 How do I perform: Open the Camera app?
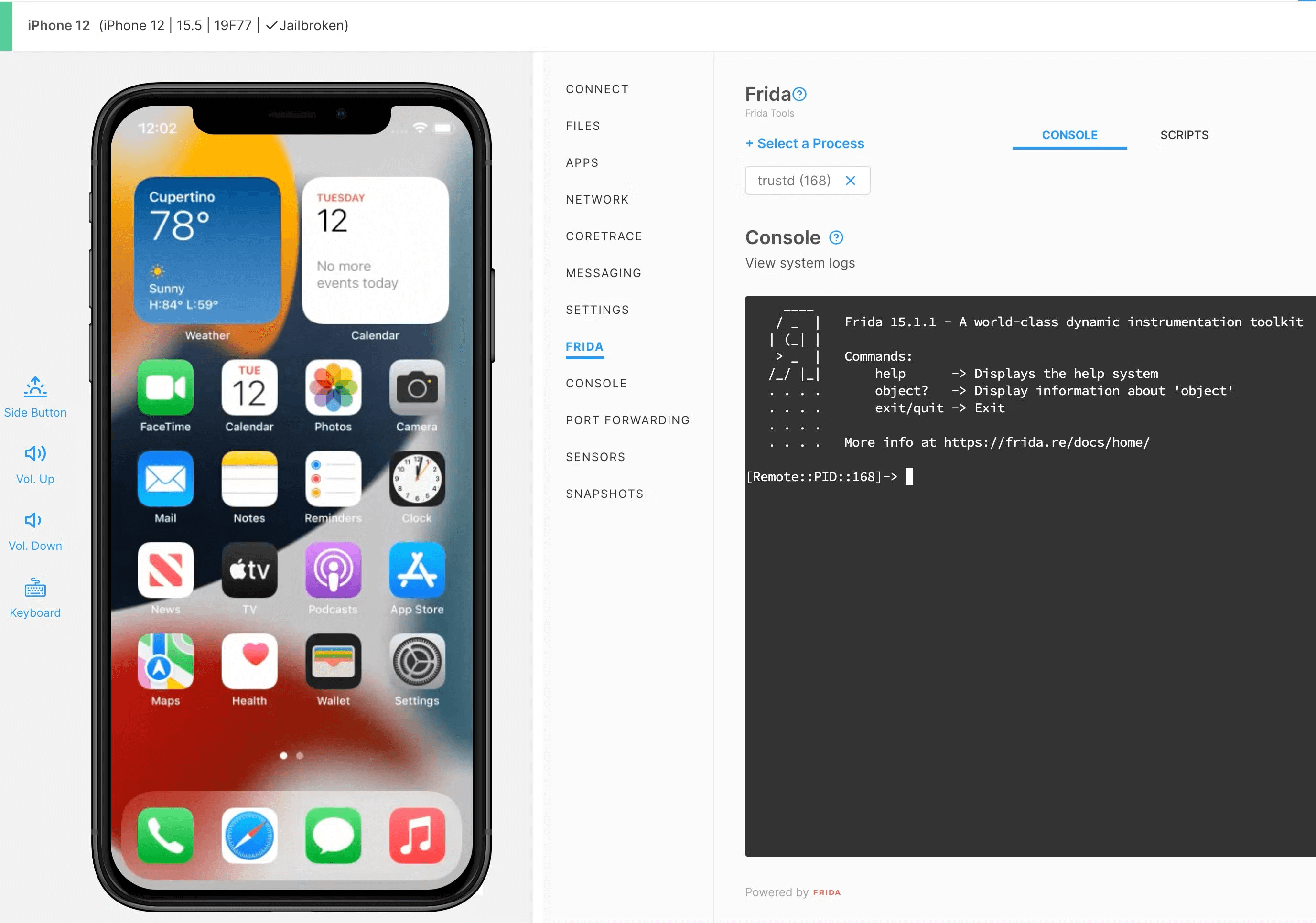(x=417, y=388)
